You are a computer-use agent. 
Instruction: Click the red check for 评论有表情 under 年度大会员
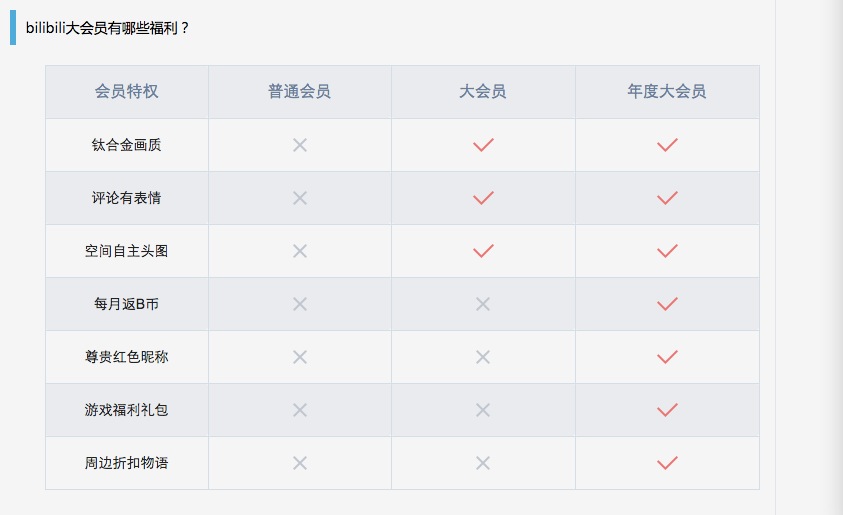(667, 198)
